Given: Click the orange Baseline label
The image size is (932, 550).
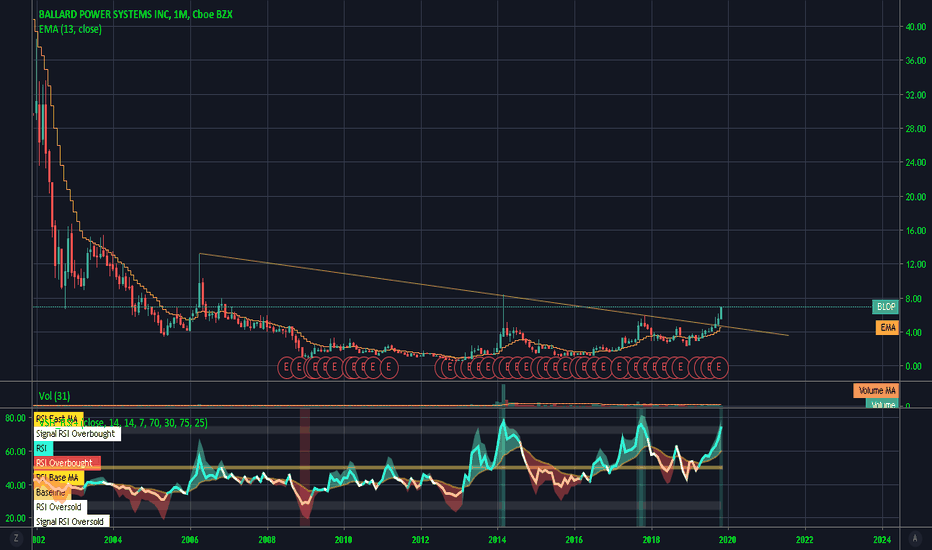Looking at the screenshot, I should click(52, 492).
